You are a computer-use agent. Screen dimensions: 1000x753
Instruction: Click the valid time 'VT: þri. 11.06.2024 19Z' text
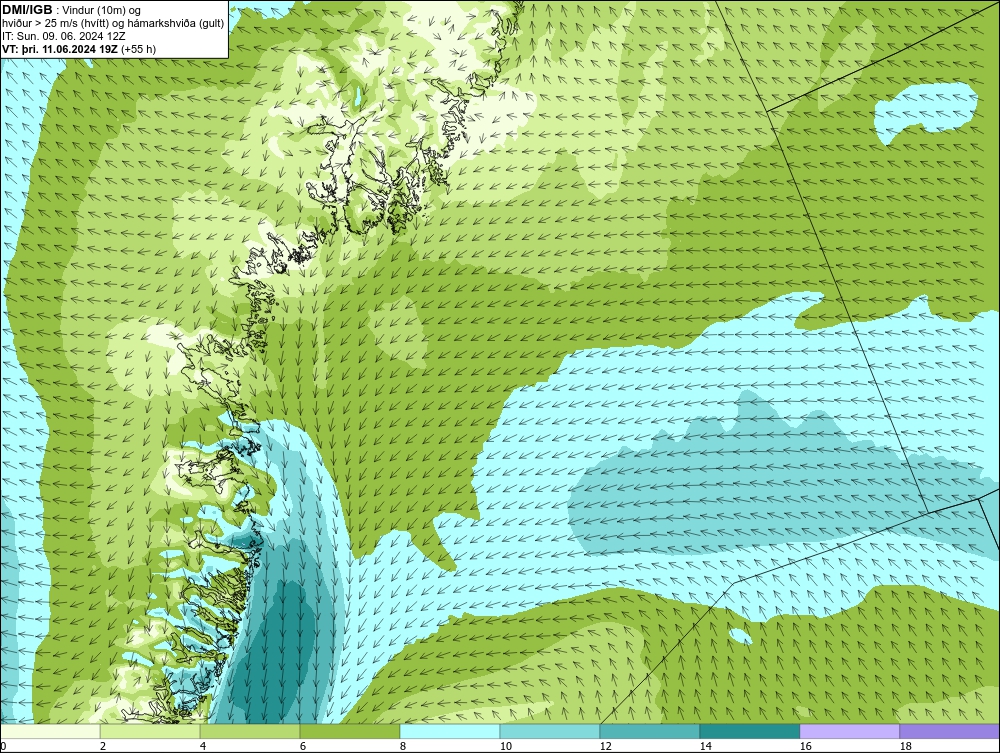tap(60, 49)
